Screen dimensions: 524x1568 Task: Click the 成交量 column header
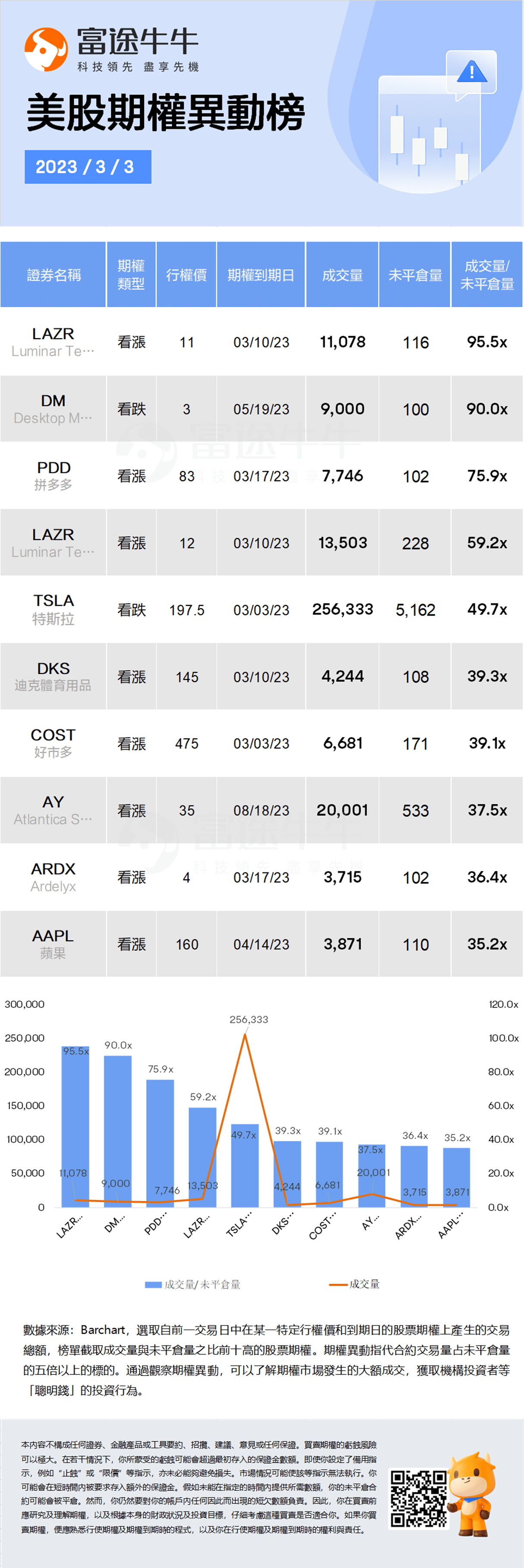coord(342,275)
